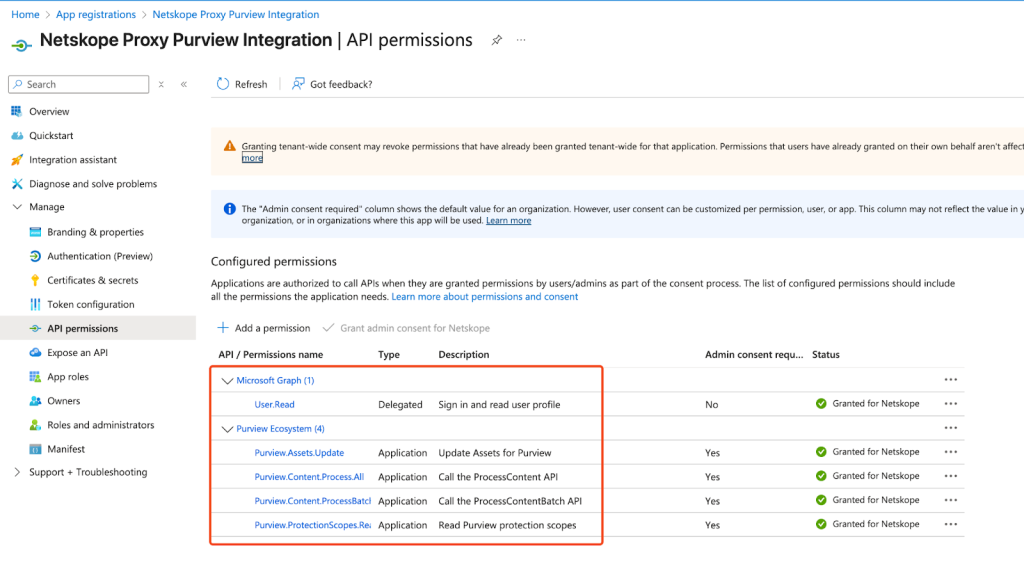The height and width of the screenshot is (562, 1024).
Task: Click Grant admin consent for Netskope
Action: (x=406, y=328)
